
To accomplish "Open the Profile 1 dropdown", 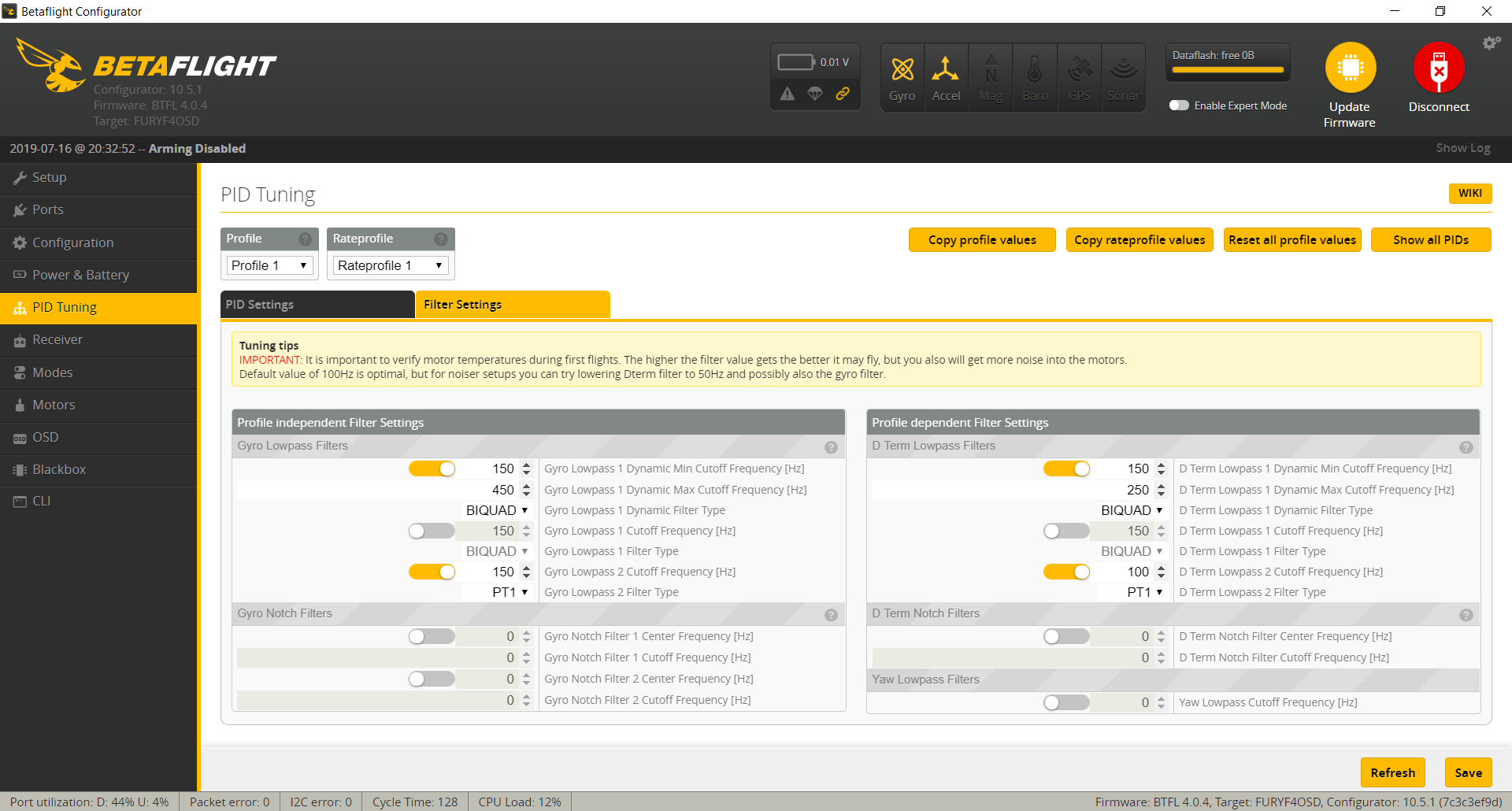I will pyautogui.click(x=269, y=266).
